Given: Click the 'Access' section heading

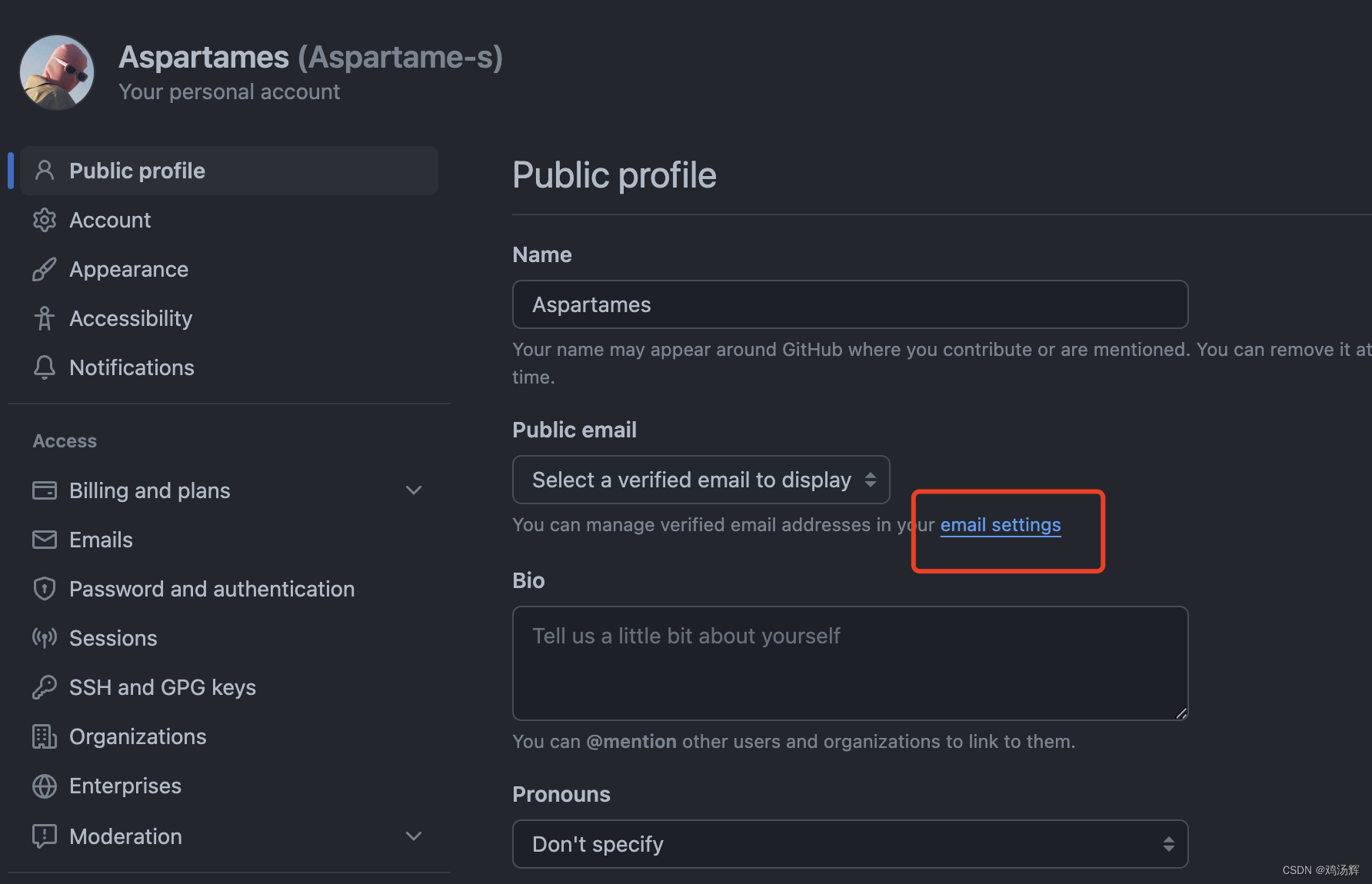Looking at the screenshot, I should coord(65,441).
